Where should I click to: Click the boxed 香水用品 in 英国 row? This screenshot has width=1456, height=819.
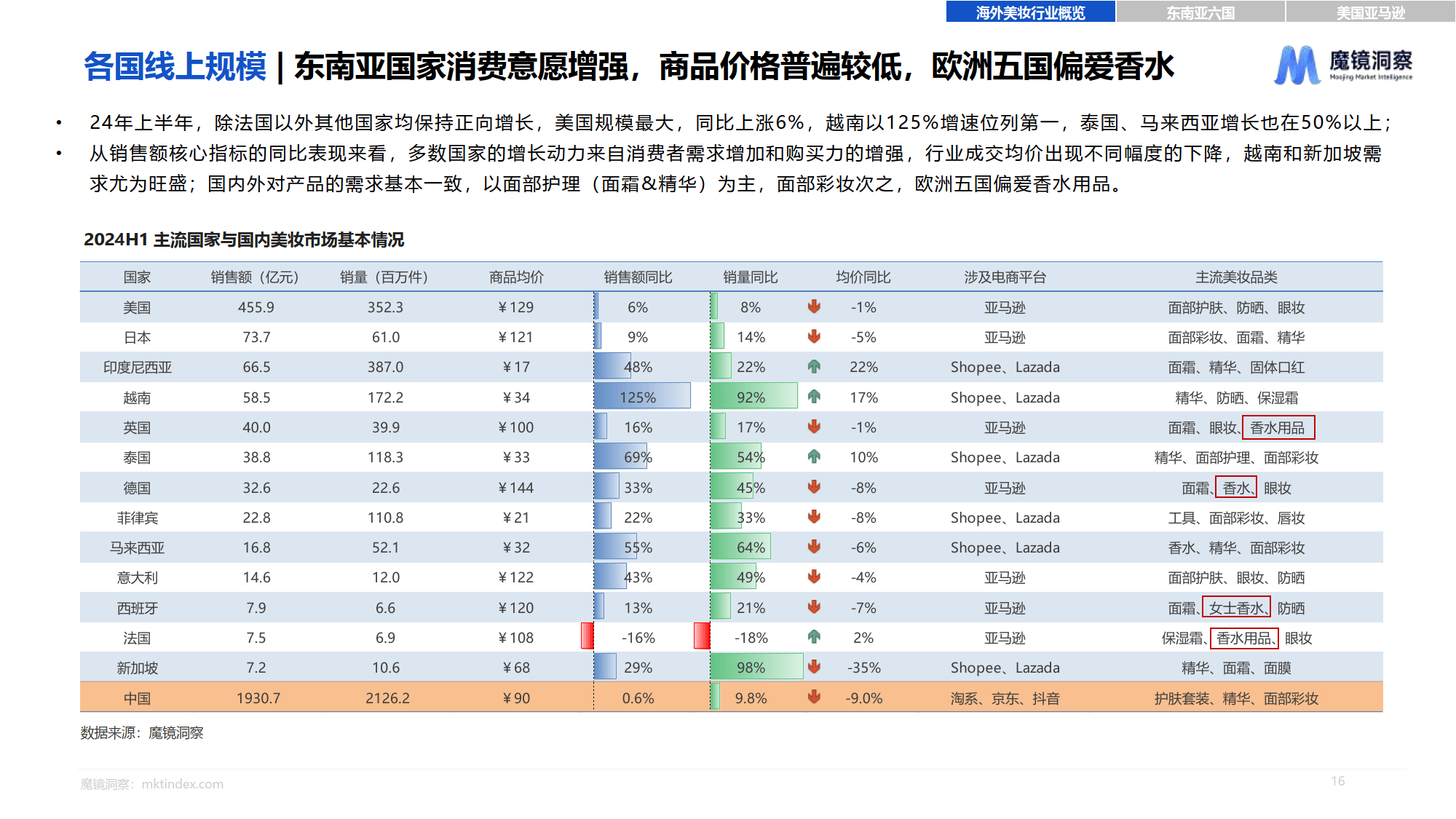pos(1278,427)
